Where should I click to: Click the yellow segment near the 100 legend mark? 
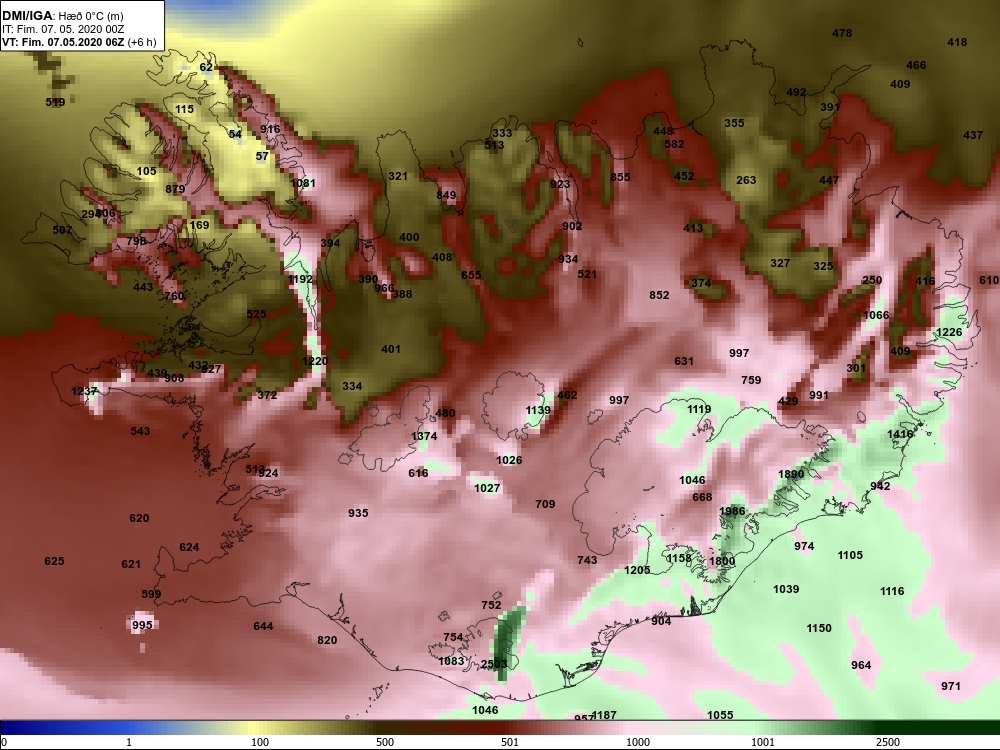(255, 728)
